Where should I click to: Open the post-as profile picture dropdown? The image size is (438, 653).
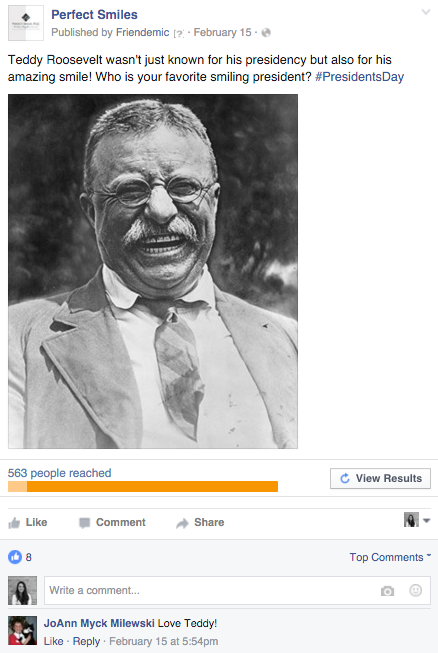pyautogui.click(x=417, y=520)
